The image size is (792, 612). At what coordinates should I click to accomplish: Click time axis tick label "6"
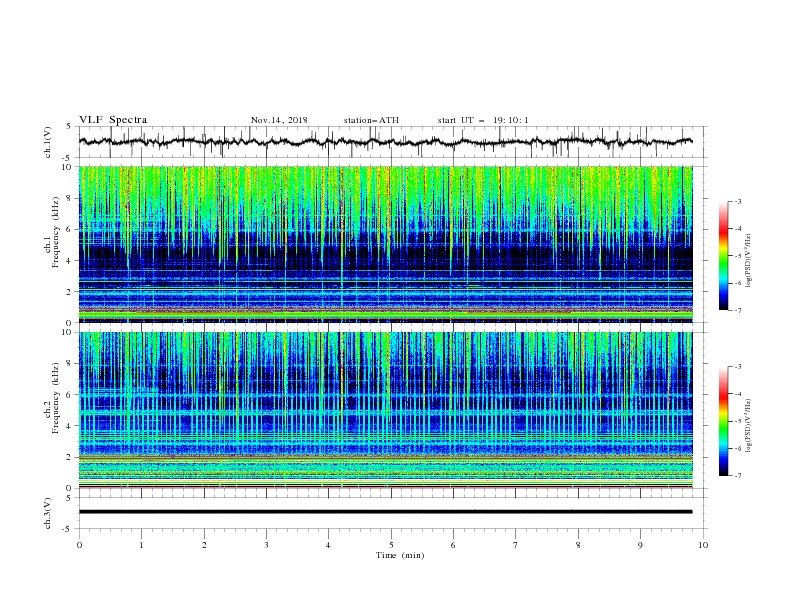(x=453, y=545)
